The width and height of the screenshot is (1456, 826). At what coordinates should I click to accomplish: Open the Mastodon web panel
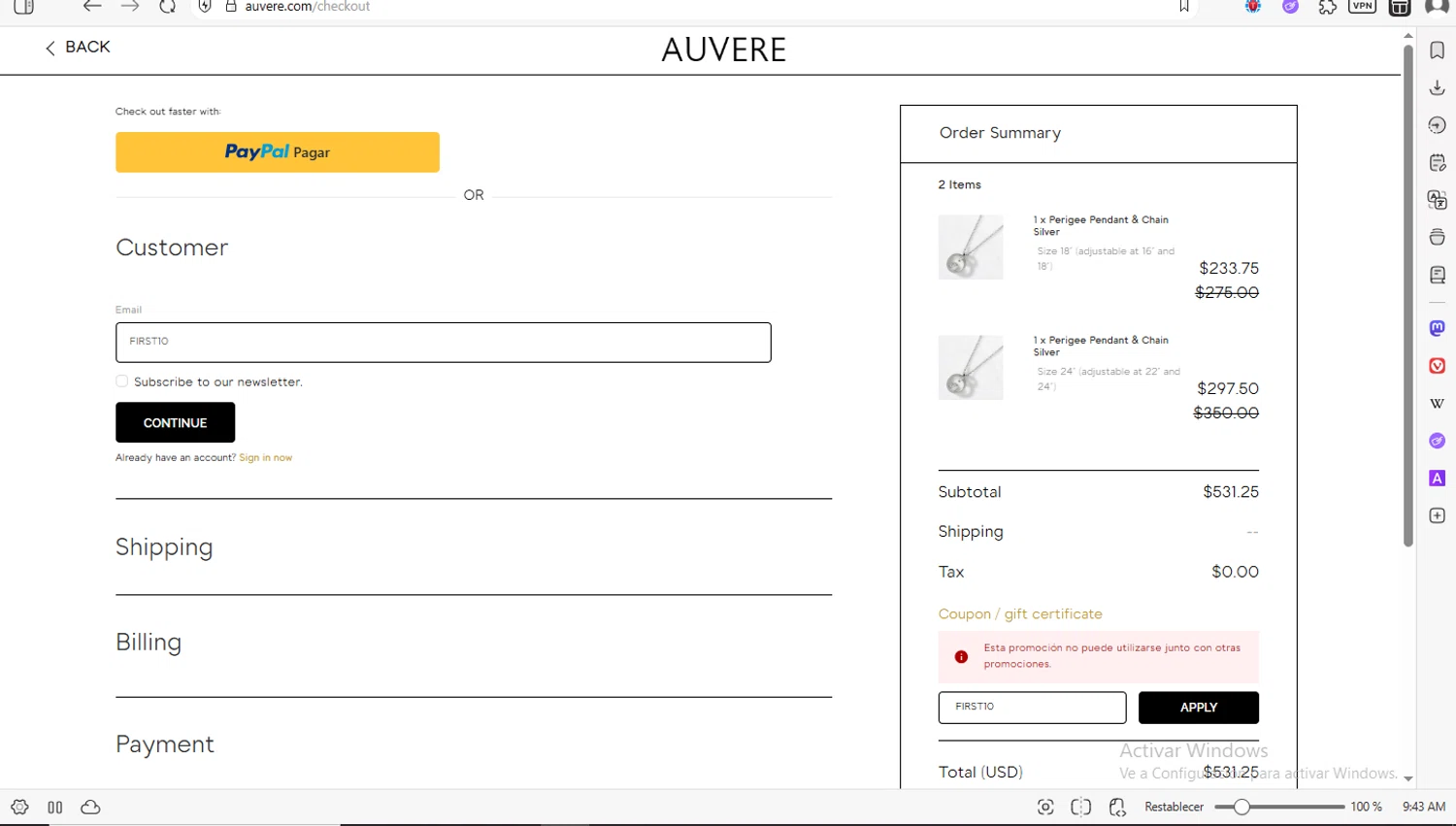click(x=1438, y=328)
